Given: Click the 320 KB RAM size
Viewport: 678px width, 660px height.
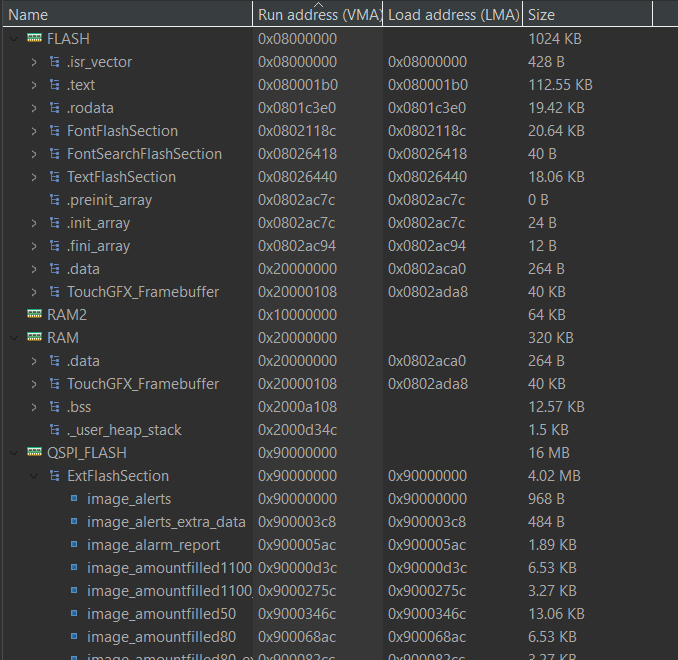Looking at the screenshot, I should [551, 338].
